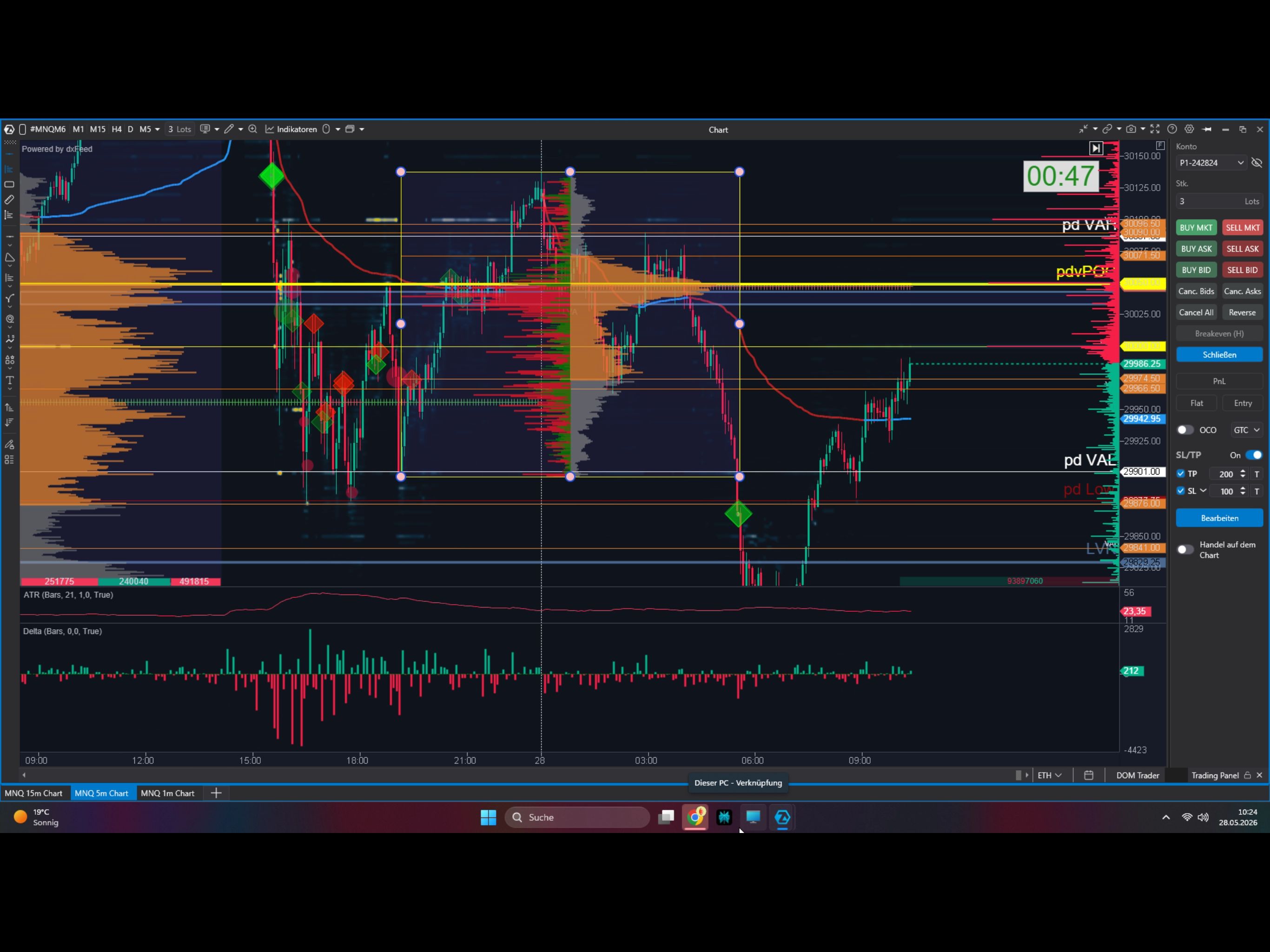1270x952 pixels.
Task: Open the GTC order duration dropdown
Action: tap(1246, 430)
